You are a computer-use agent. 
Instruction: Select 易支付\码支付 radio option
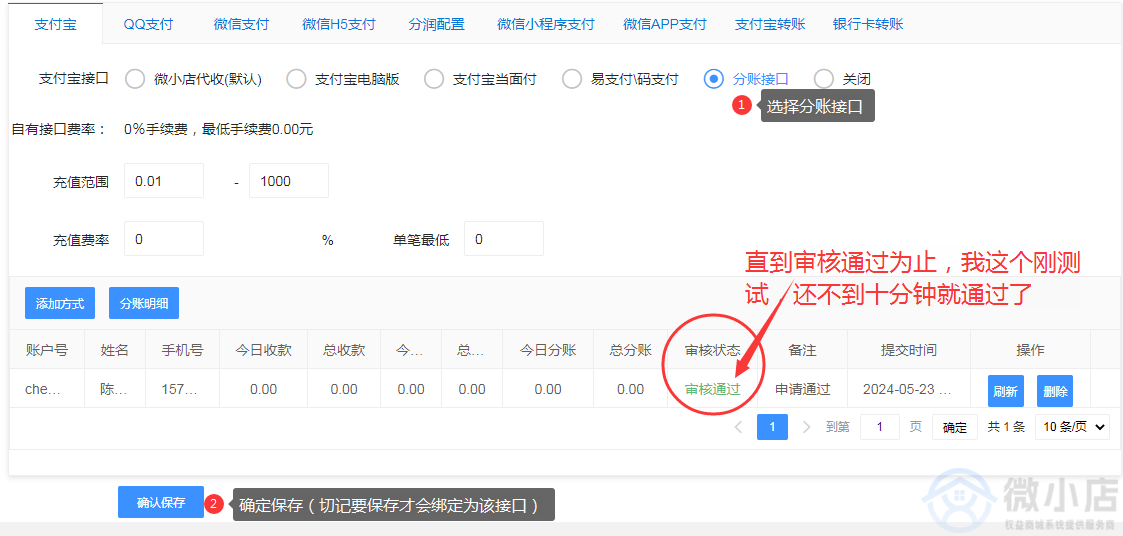(572, 80)
